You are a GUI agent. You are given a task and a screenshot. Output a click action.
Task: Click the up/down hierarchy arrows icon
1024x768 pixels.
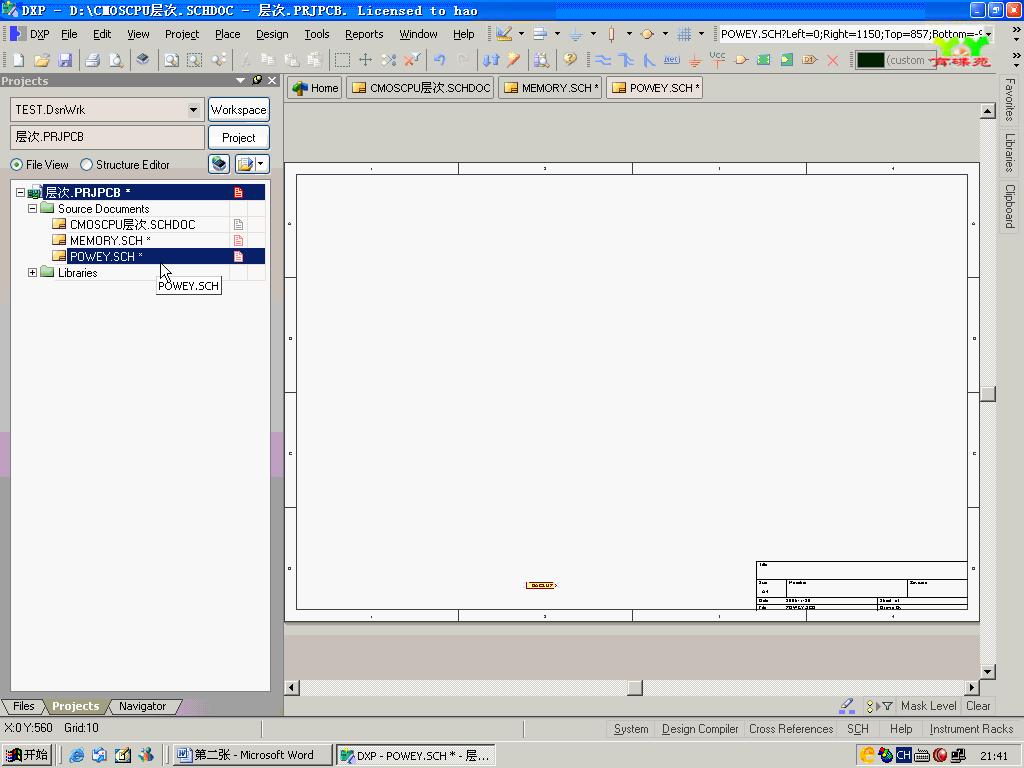(x=491, y=60)
